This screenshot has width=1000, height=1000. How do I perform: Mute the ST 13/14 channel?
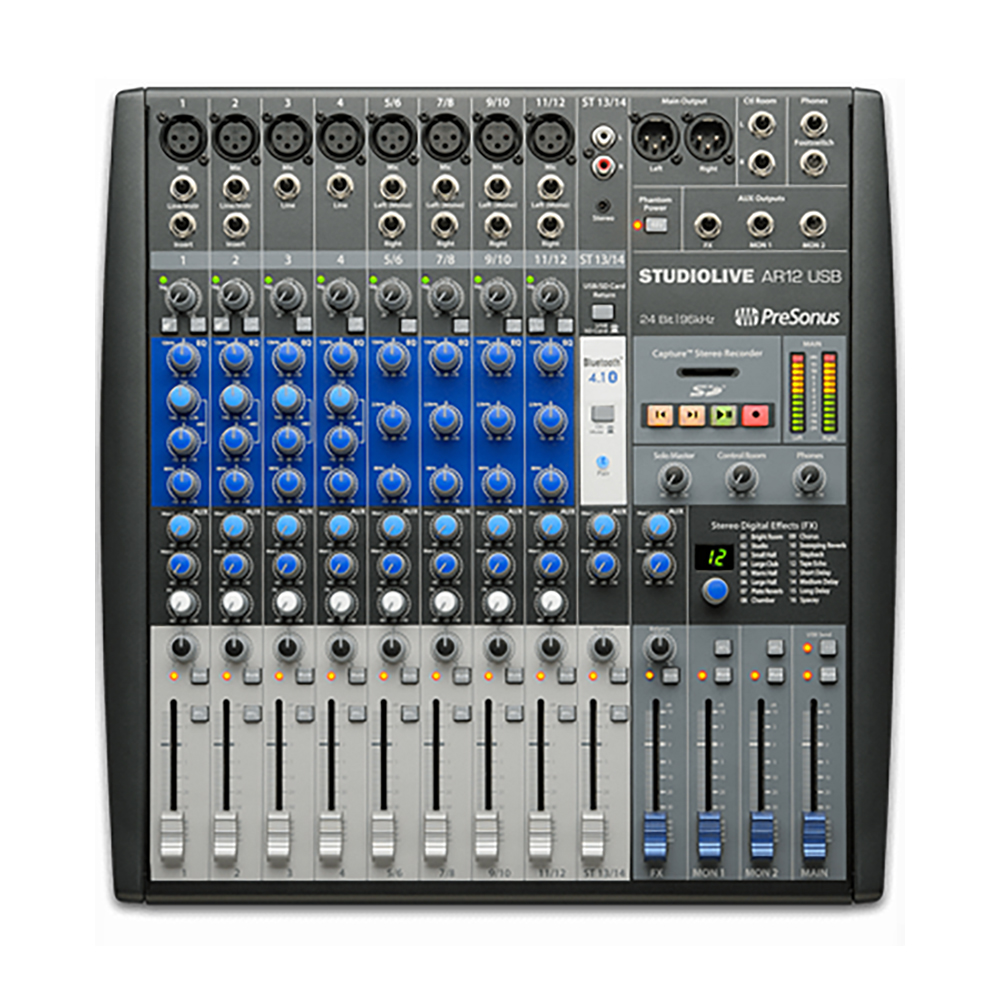point(619,675)
